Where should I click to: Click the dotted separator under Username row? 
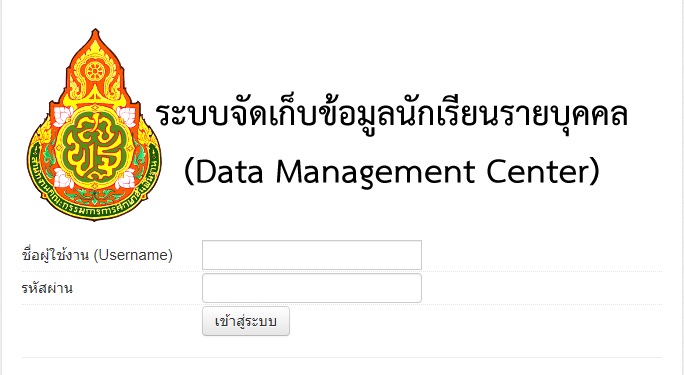[x=342, y=271]
